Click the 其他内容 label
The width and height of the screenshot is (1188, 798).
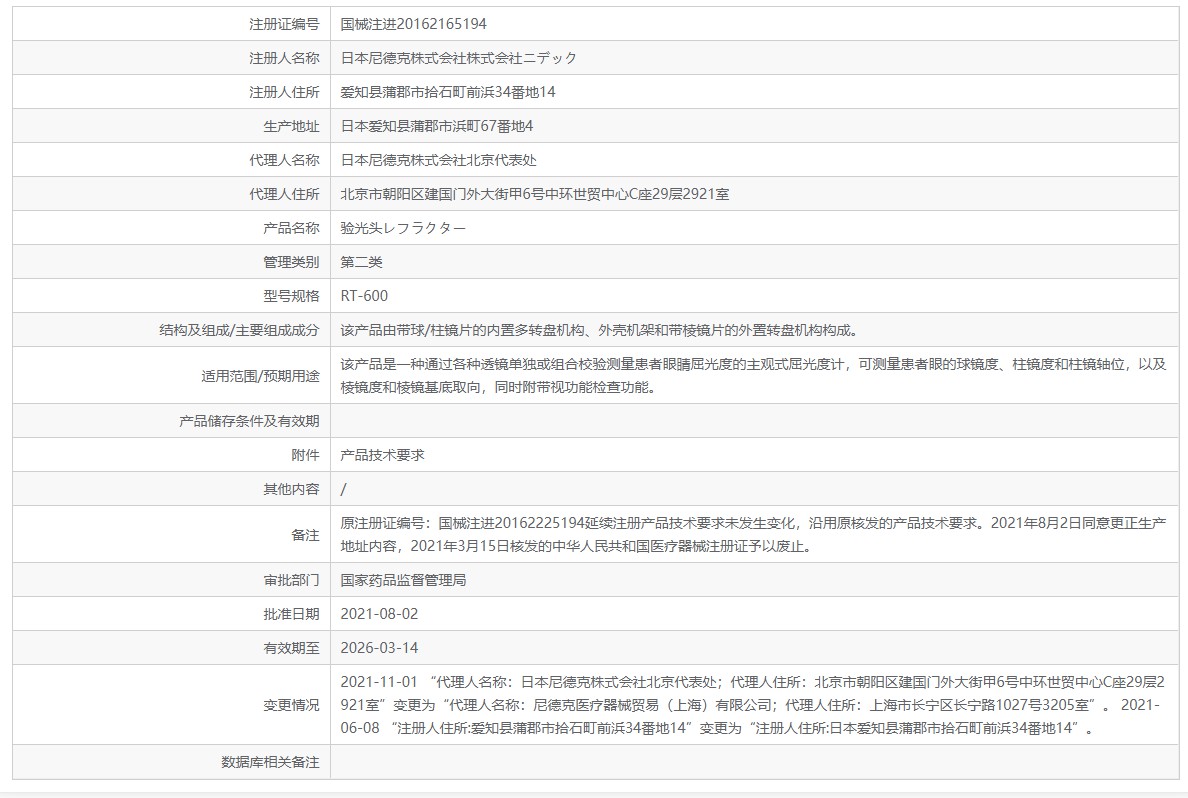[x=291, y=490]
